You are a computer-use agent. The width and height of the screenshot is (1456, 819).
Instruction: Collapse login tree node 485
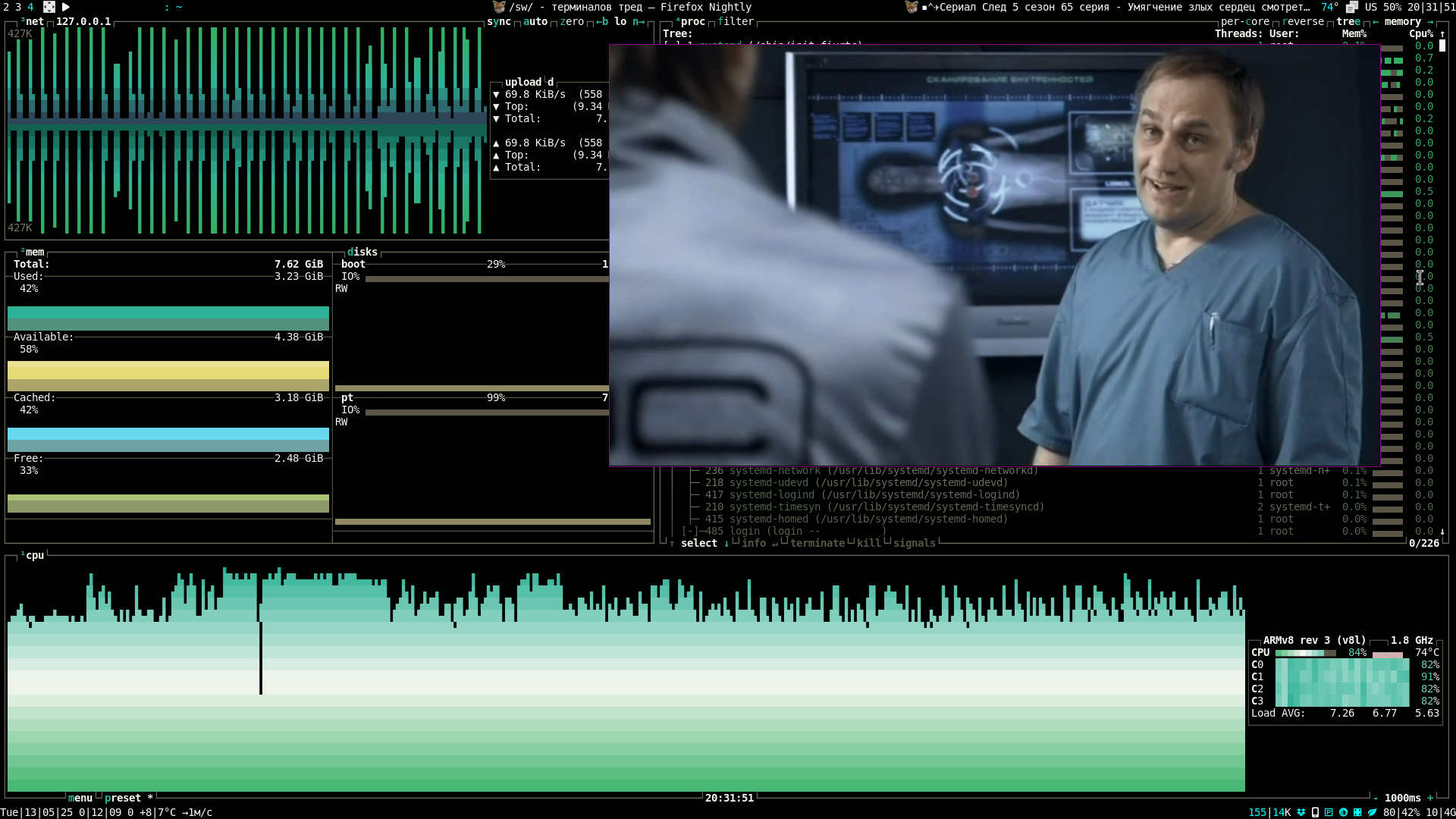pyautogui.click(x=690, y=531)
